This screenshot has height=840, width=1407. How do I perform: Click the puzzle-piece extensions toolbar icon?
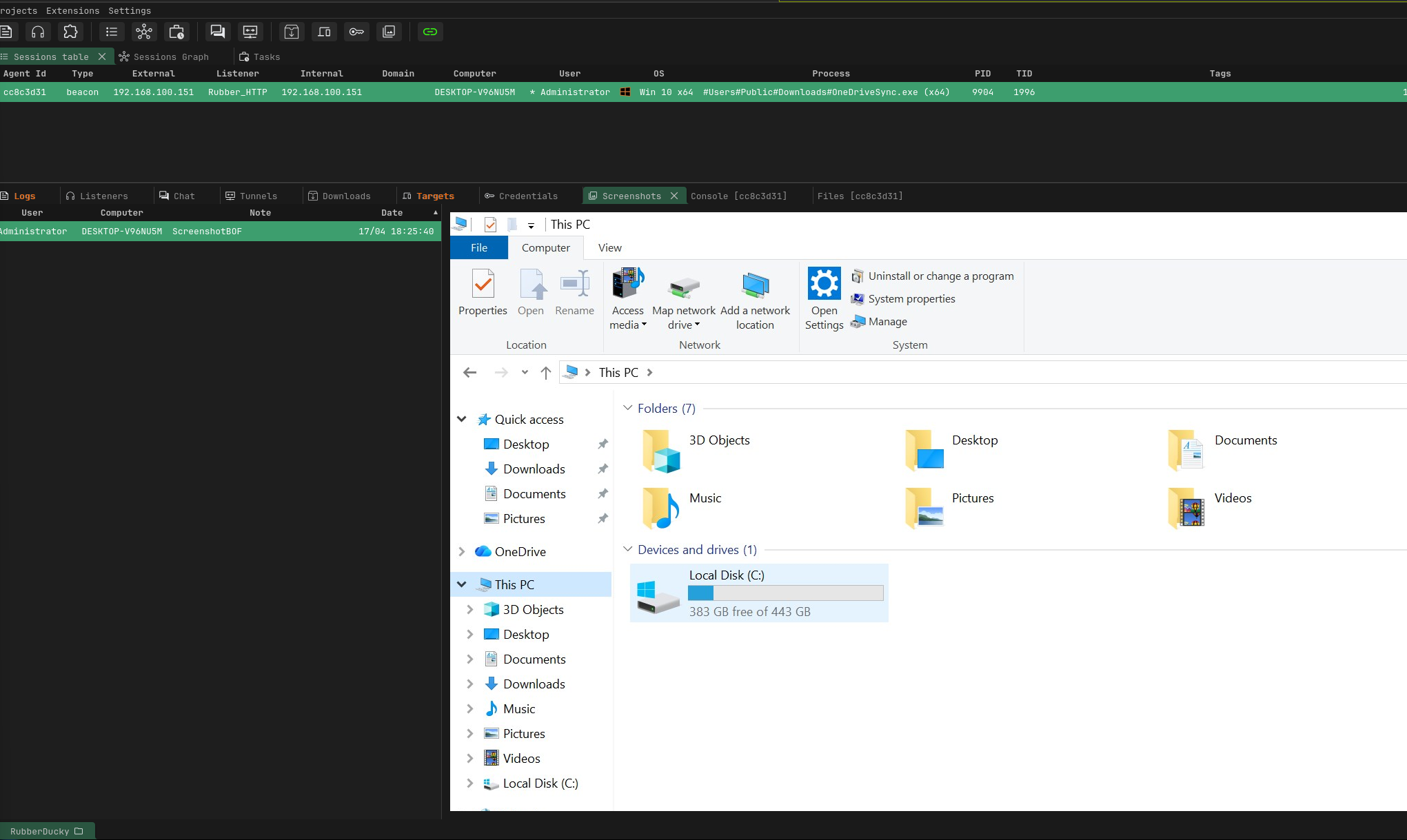[x=70, y=32]
